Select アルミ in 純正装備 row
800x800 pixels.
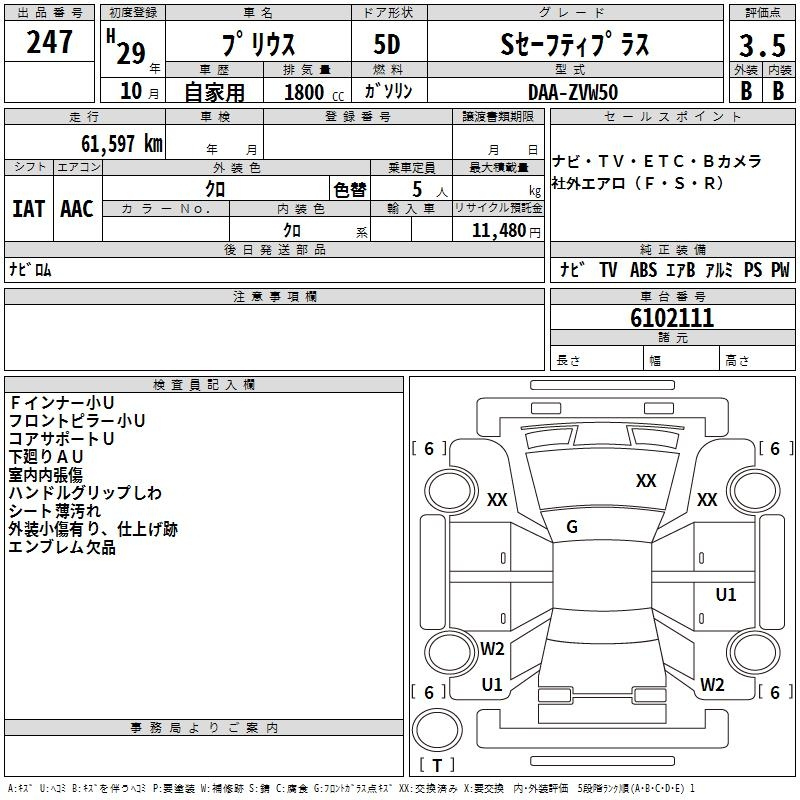pos(719,270)
